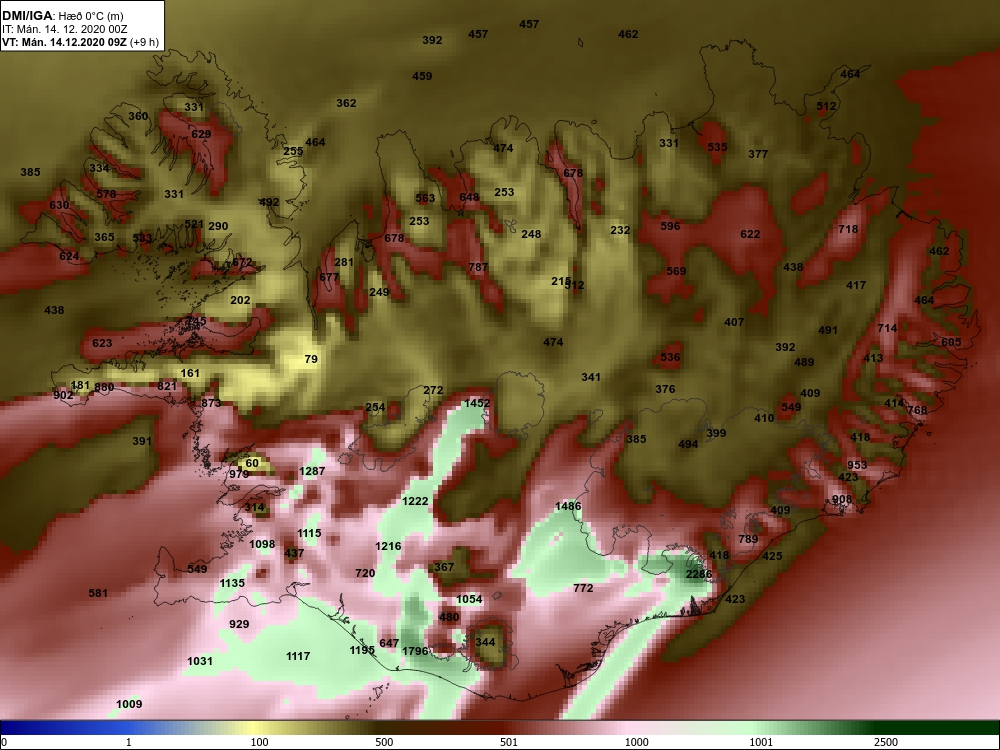Click the map value '1115'

309,533
